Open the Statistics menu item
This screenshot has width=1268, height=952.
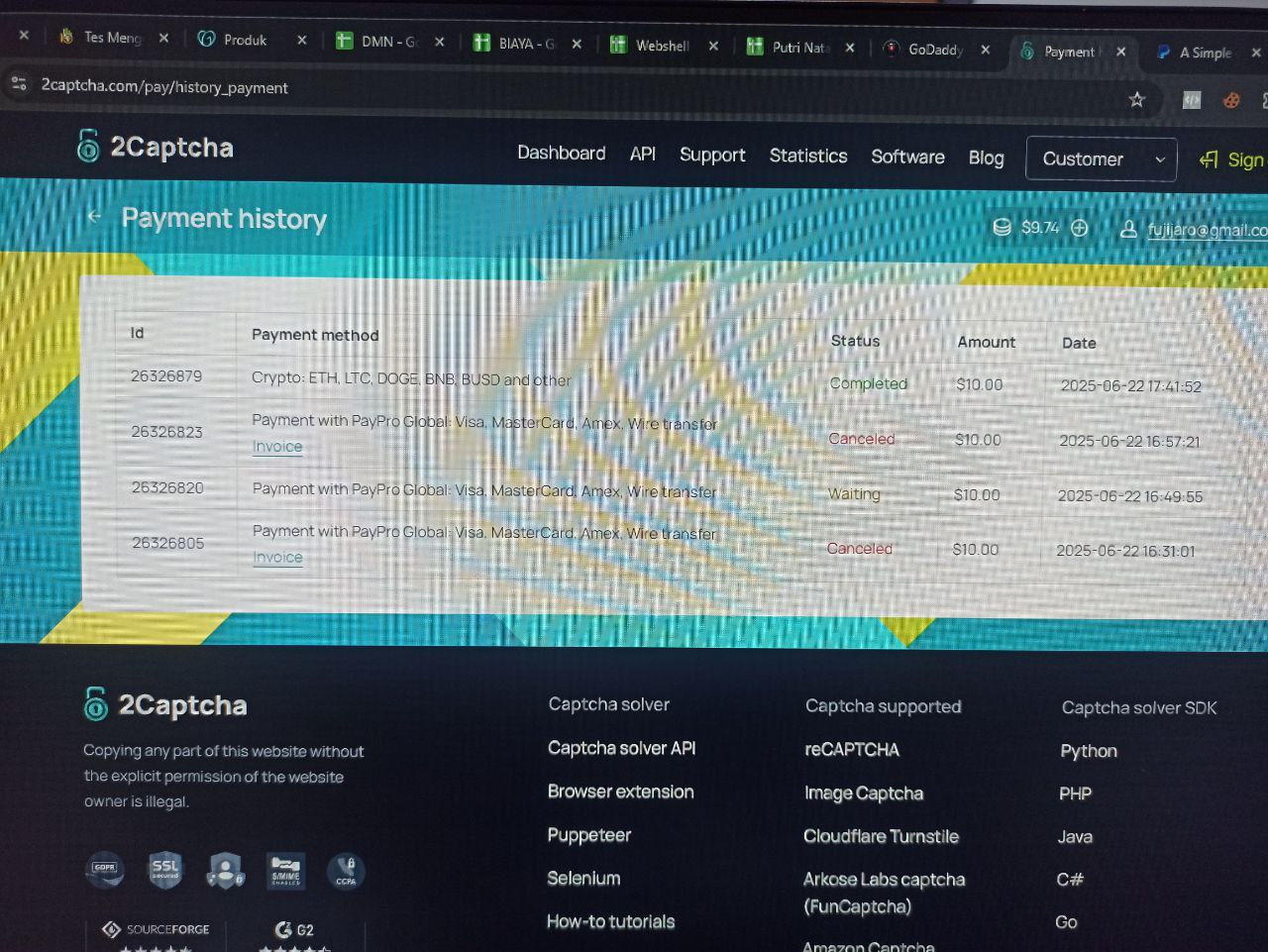click(807, 156)
